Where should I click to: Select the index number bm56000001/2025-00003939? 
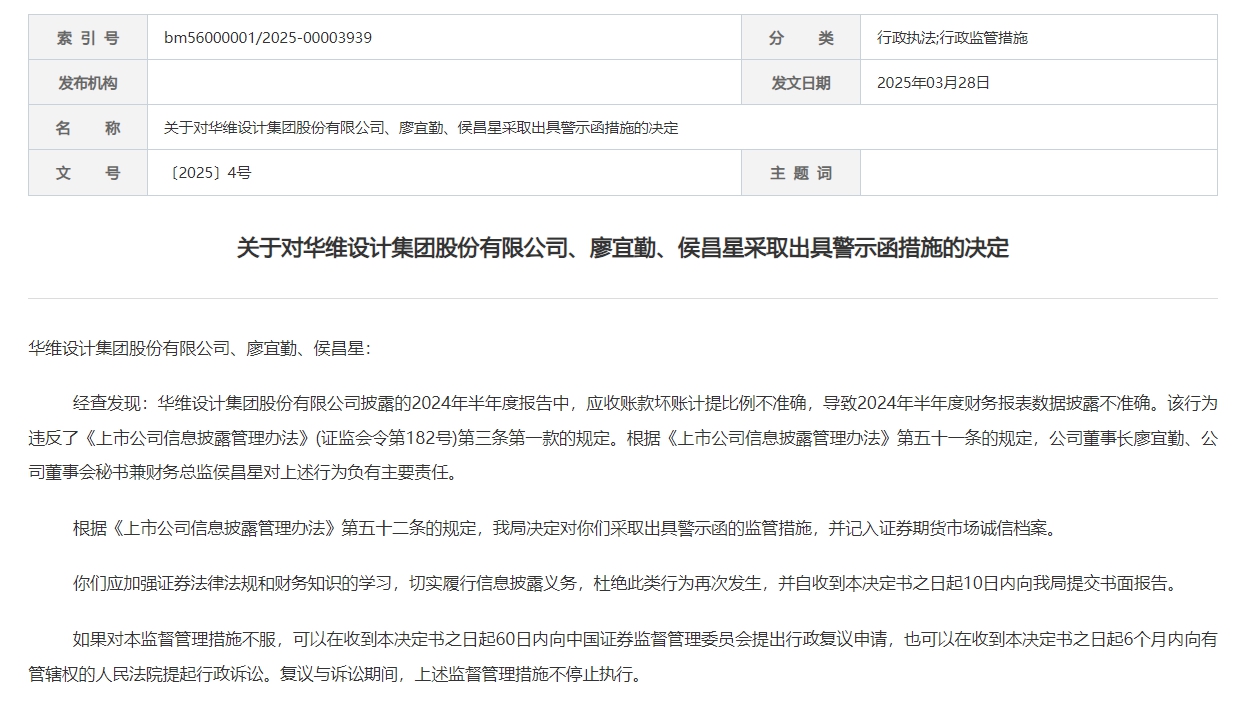(x=268, y=38)
